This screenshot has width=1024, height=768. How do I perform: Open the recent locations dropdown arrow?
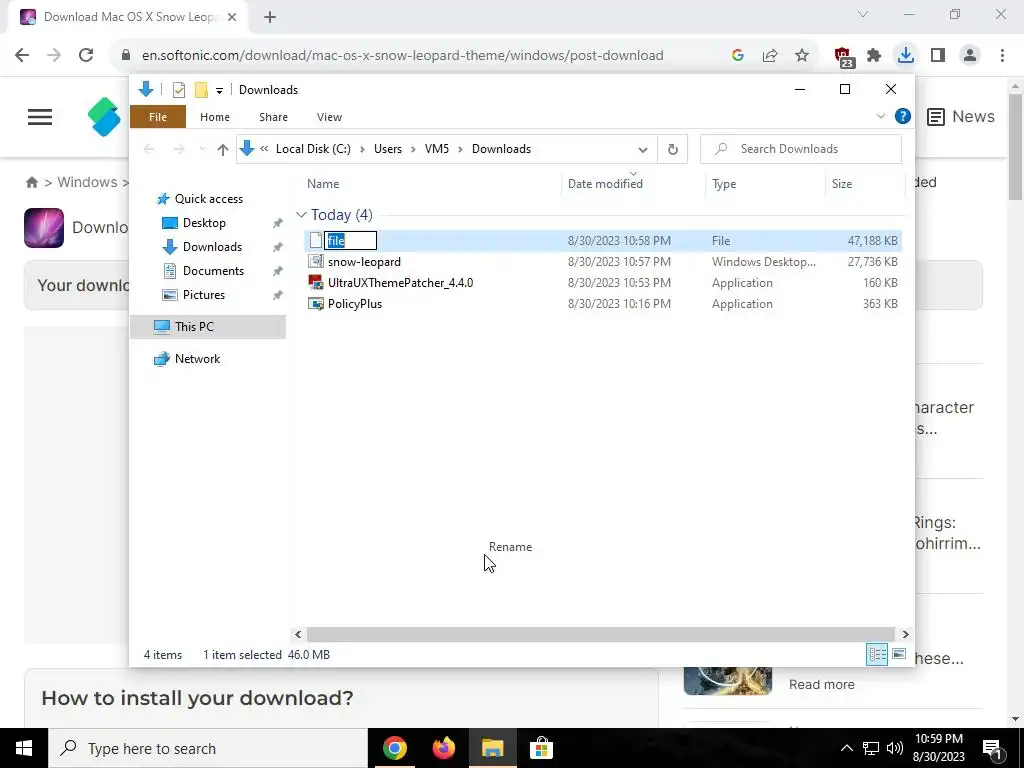pyautogui.click(x=202, y=150)
